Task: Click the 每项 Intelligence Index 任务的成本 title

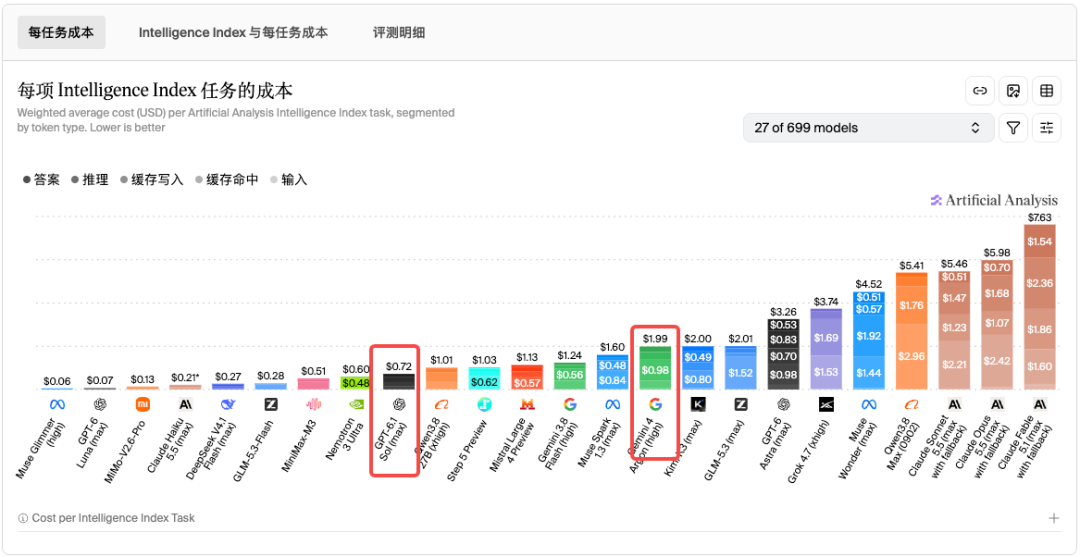Action: coord(155,91)
